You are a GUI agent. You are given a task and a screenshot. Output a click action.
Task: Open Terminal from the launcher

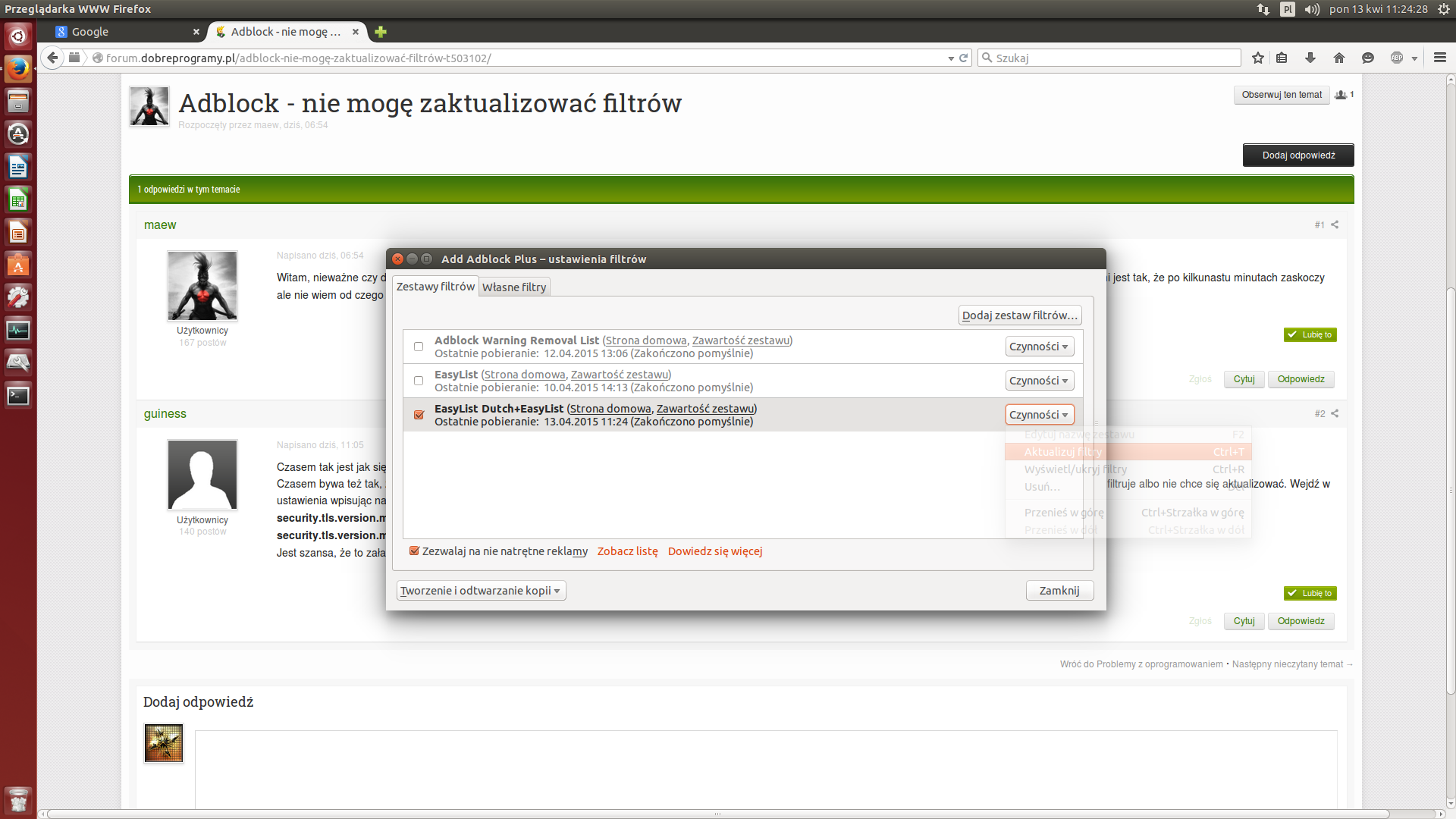[18, 396]
